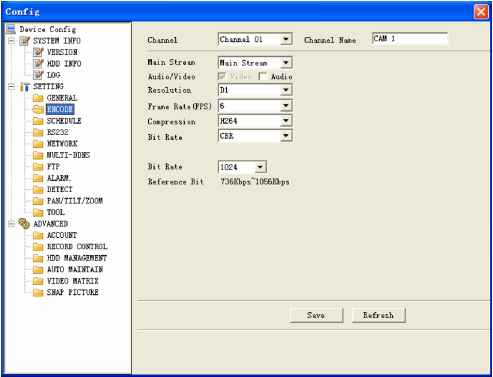Click the Device Config root icon
This screenshot has height=377, width=493.
pyautogui.click(x=11, y=29)
